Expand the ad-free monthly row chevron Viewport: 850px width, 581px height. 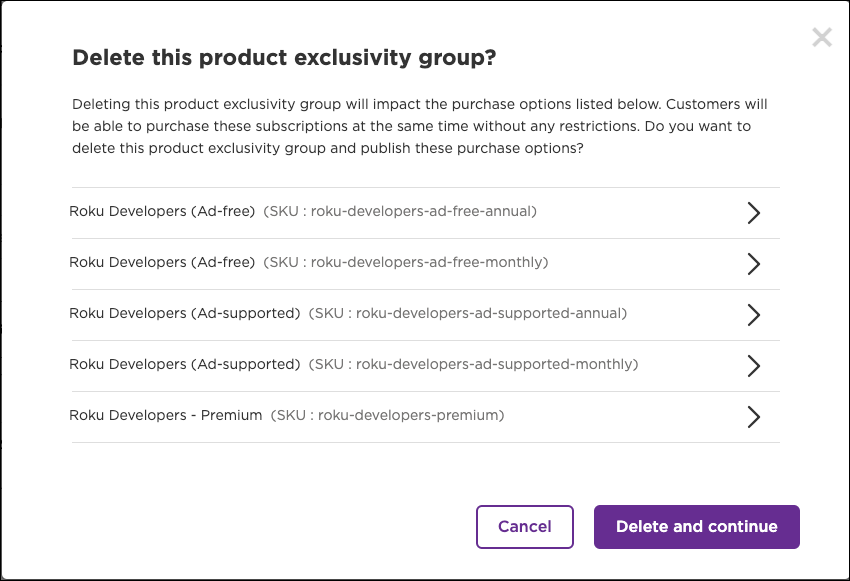(754, 264)
